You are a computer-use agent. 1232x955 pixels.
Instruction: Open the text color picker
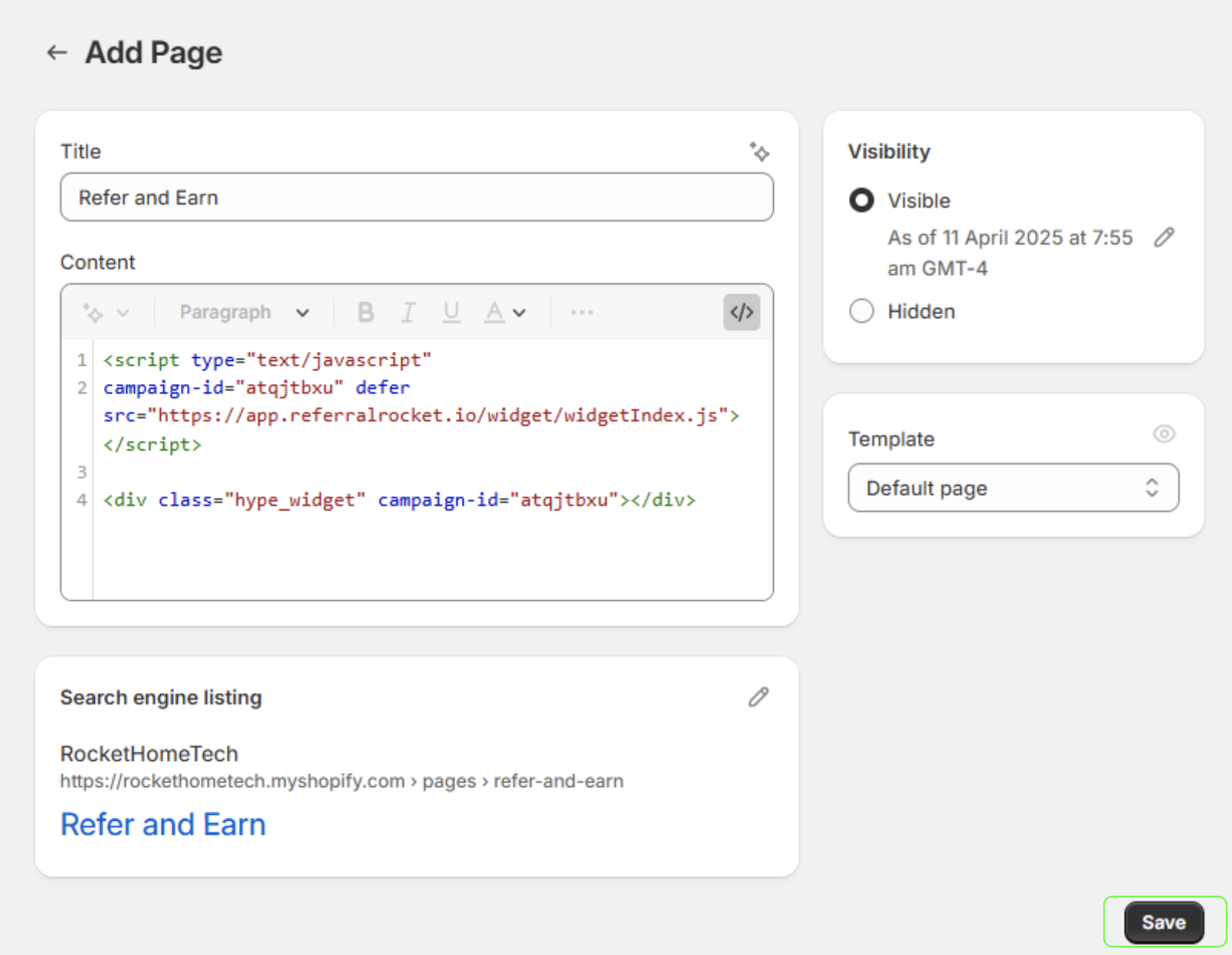pos(494,313)
